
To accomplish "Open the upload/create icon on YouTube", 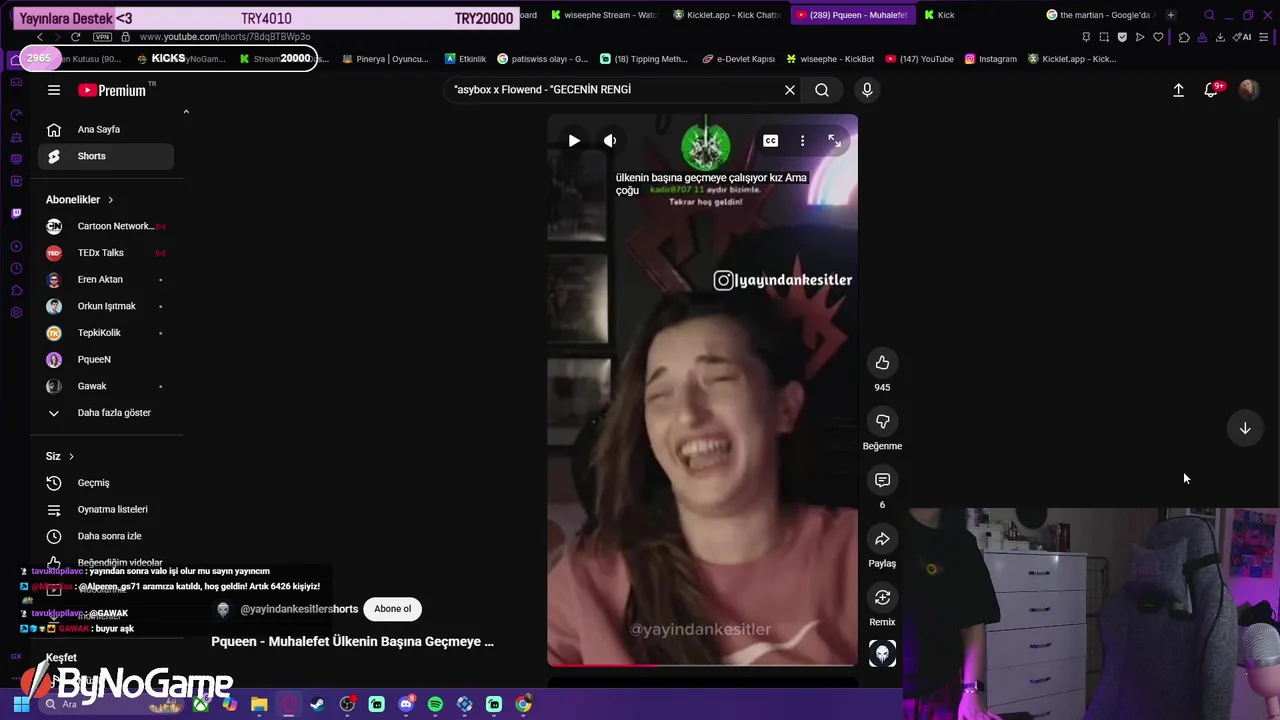I will coord(1178,90).
